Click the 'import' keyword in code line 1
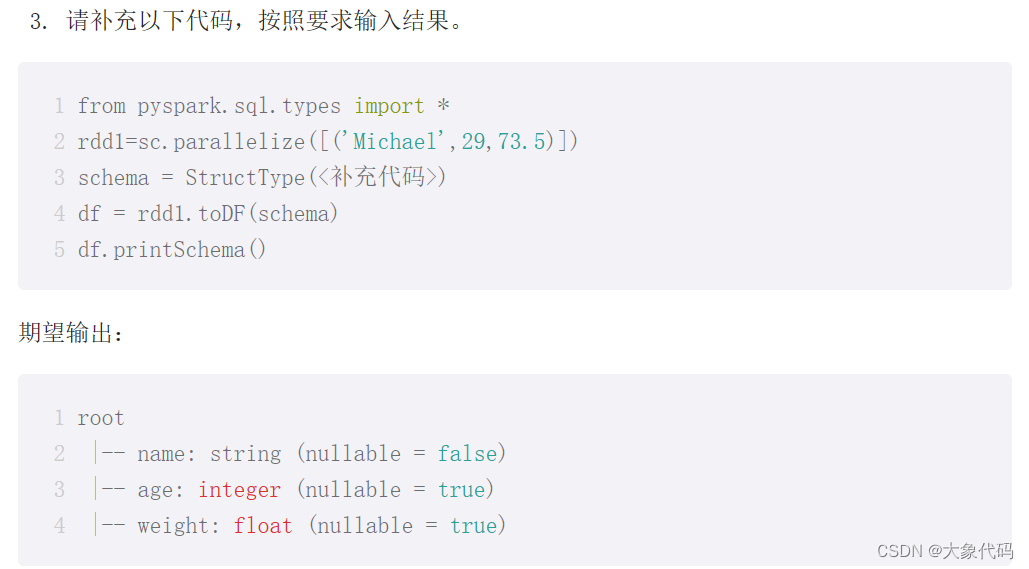This screenshot has height=569, width=1029. tap(389, 106)
